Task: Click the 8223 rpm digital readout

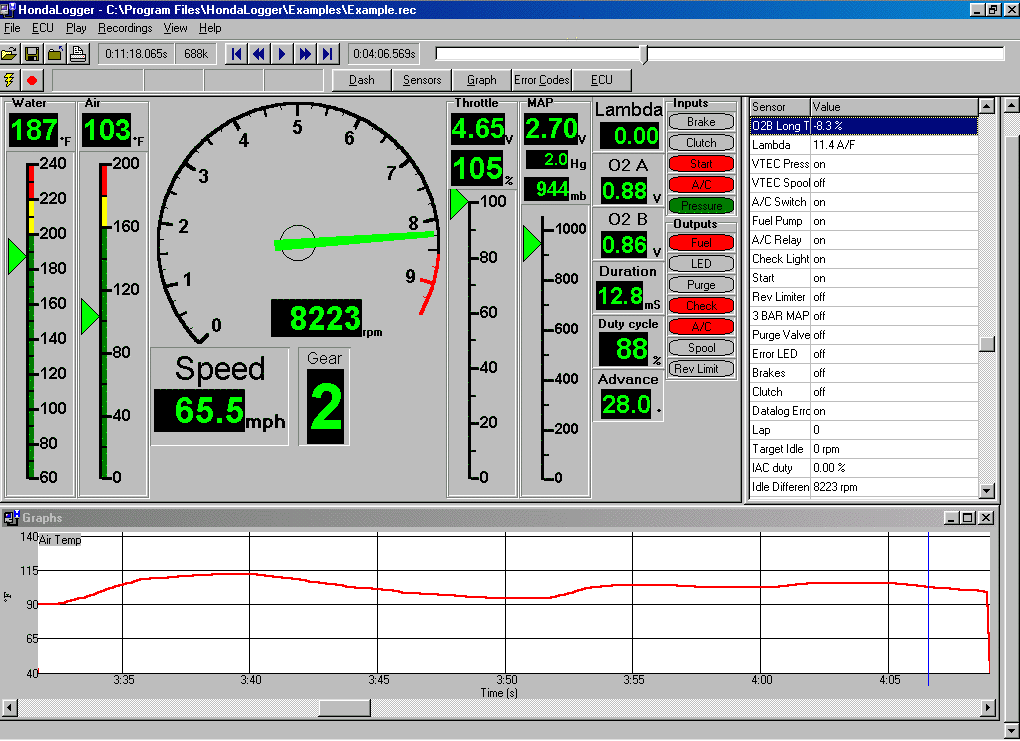Action: [x=317, y=318]
